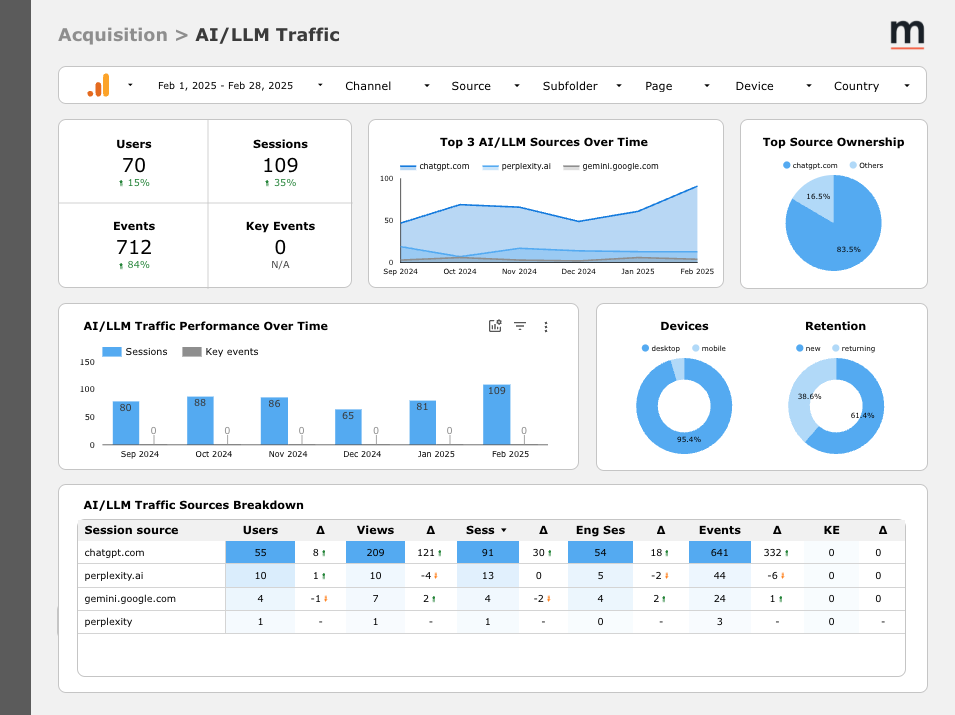955x715 pixels.
Task: Click the Sess column sort arrow
Action: (504, 530)
